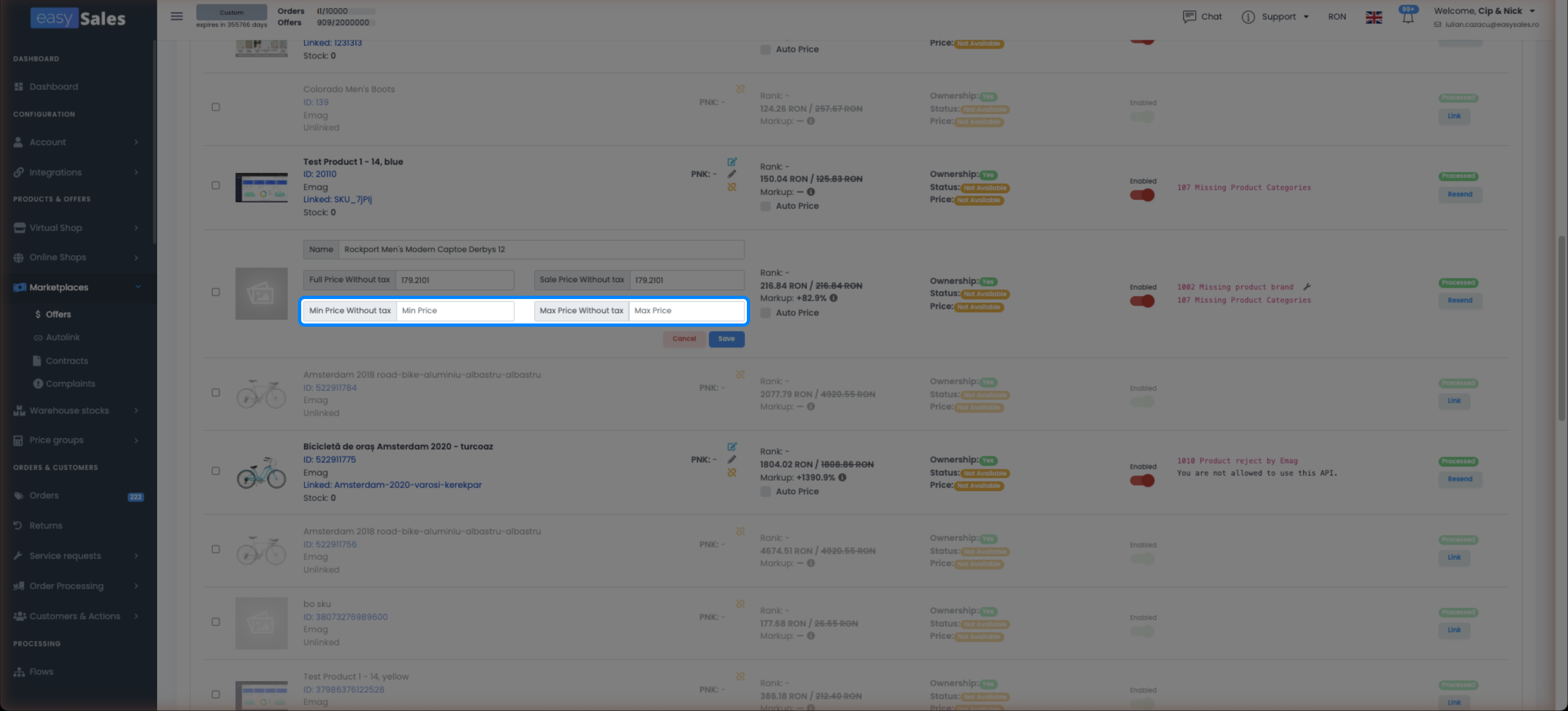The image size is (1568, 711).
Task: Click the Support info icon
Action: point(1248,17)
